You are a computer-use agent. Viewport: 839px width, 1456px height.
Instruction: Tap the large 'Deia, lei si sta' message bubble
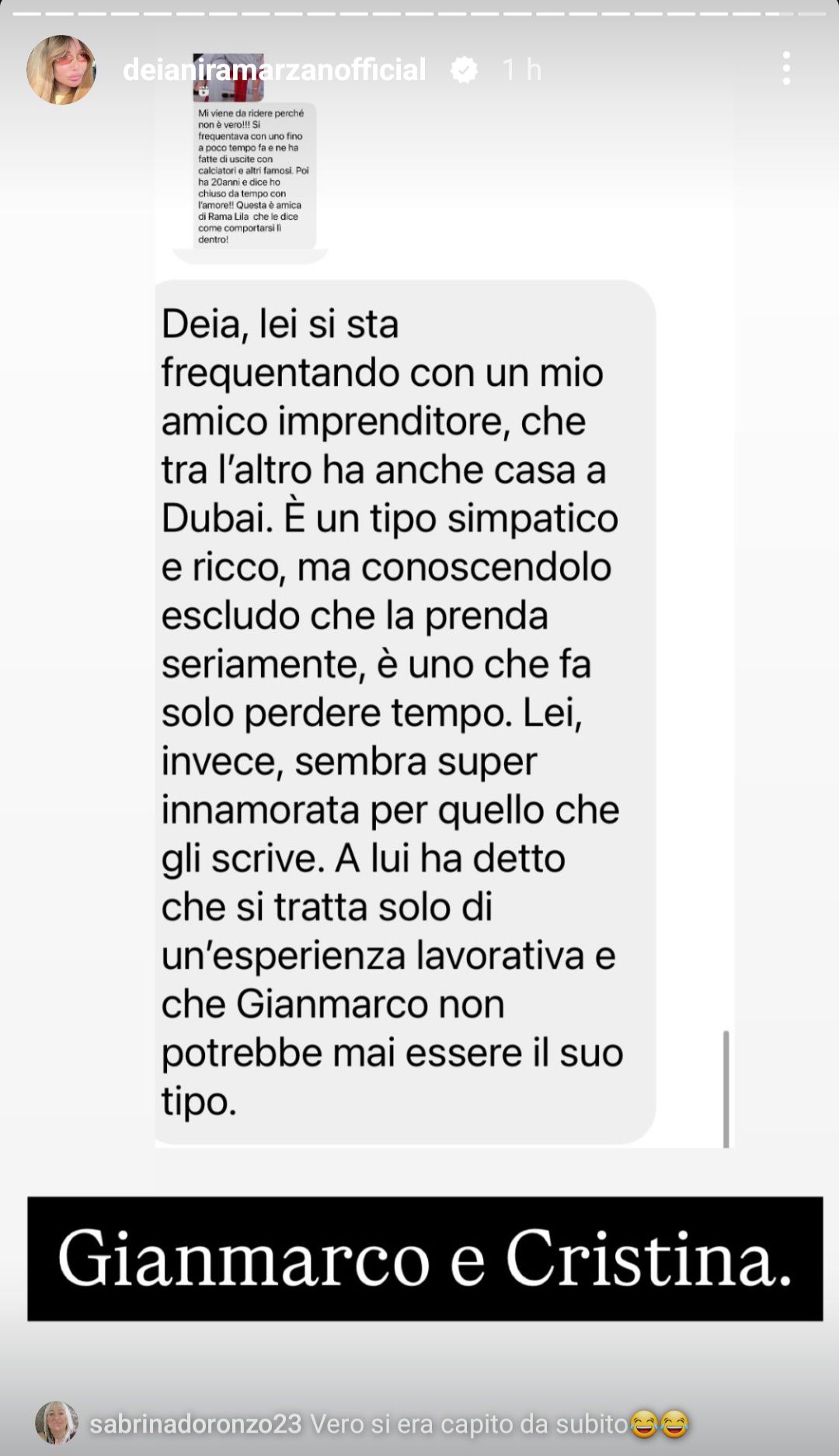point(405,712)
